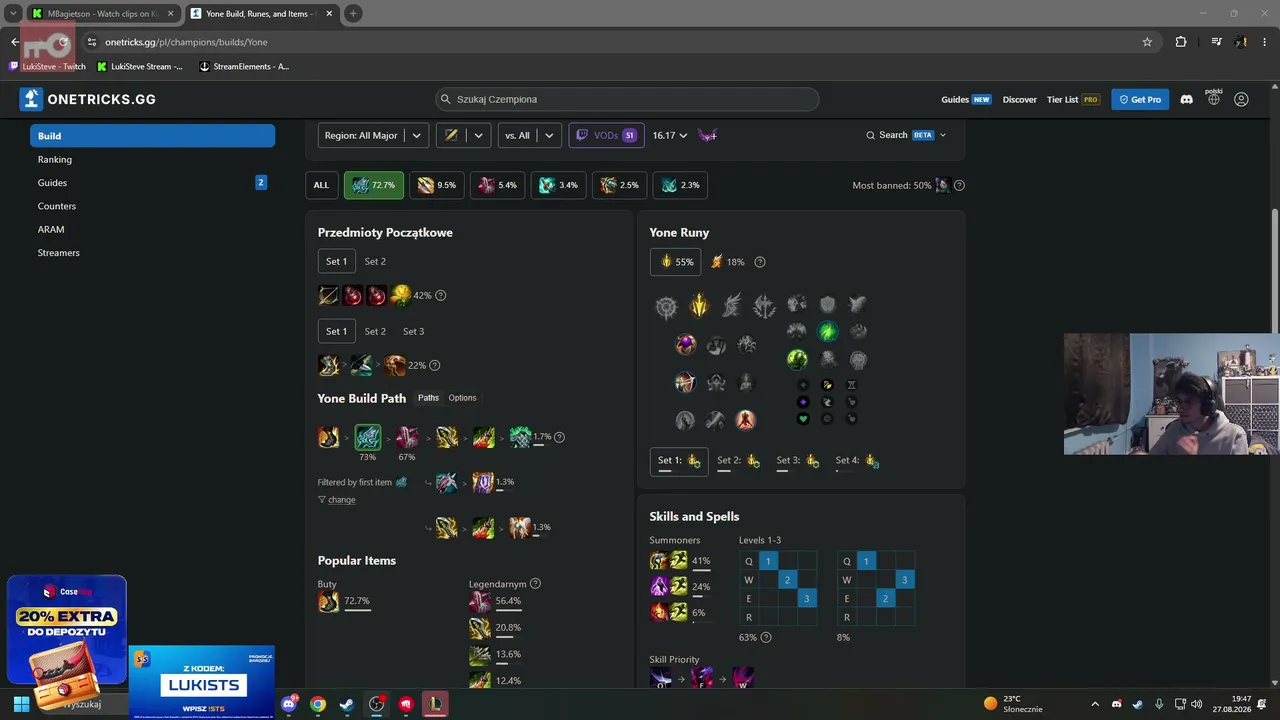Open Guides NEW in header
The width and height of the screenshot is (1280, 720).
[966, 99]
